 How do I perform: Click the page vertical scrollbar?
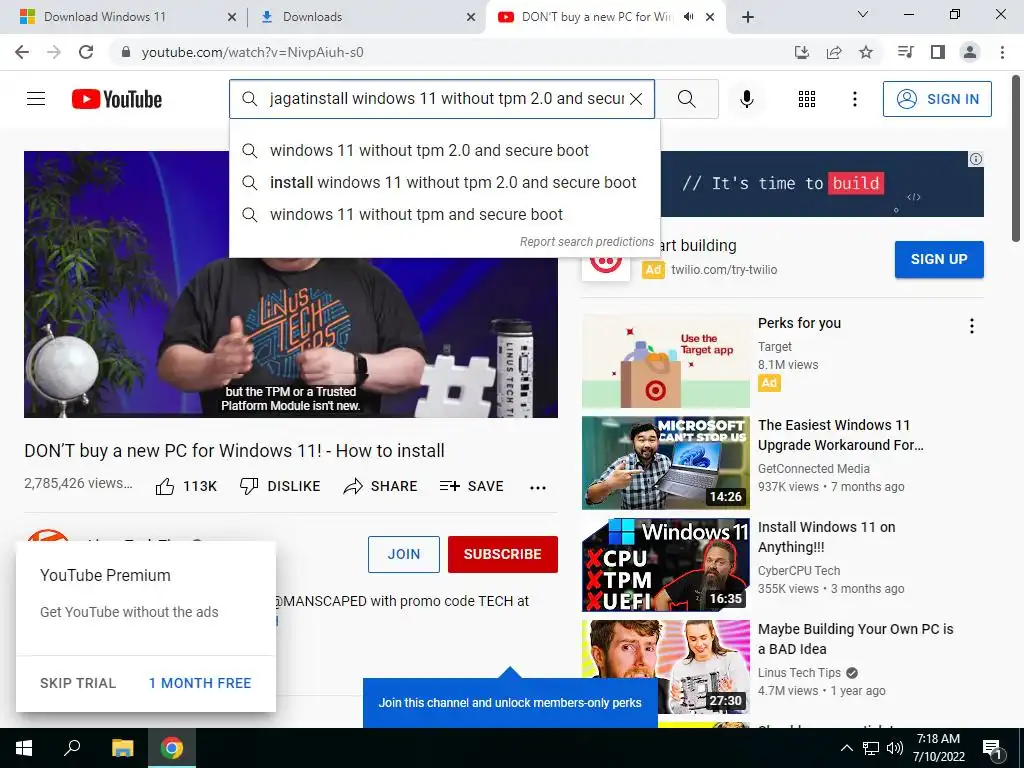pyautogui.click(x=1016, y=157)
